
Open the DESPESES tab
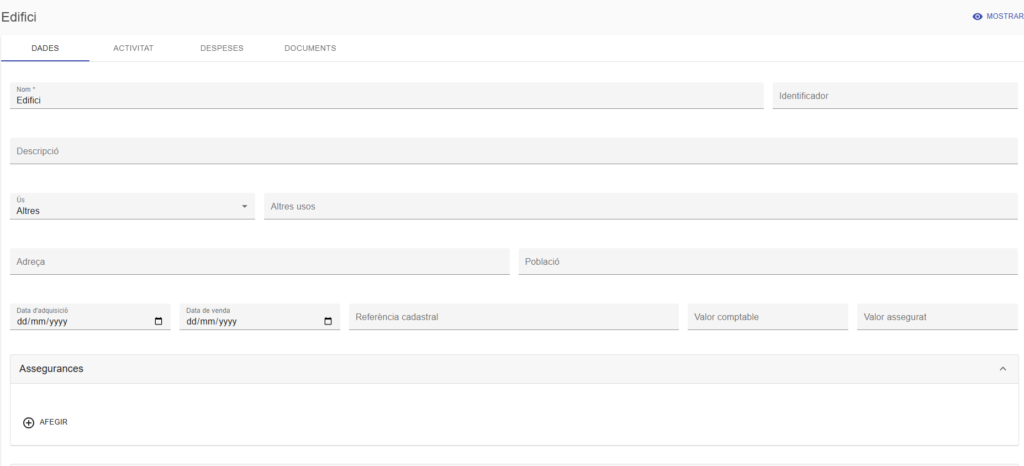(x=221, y=48)
